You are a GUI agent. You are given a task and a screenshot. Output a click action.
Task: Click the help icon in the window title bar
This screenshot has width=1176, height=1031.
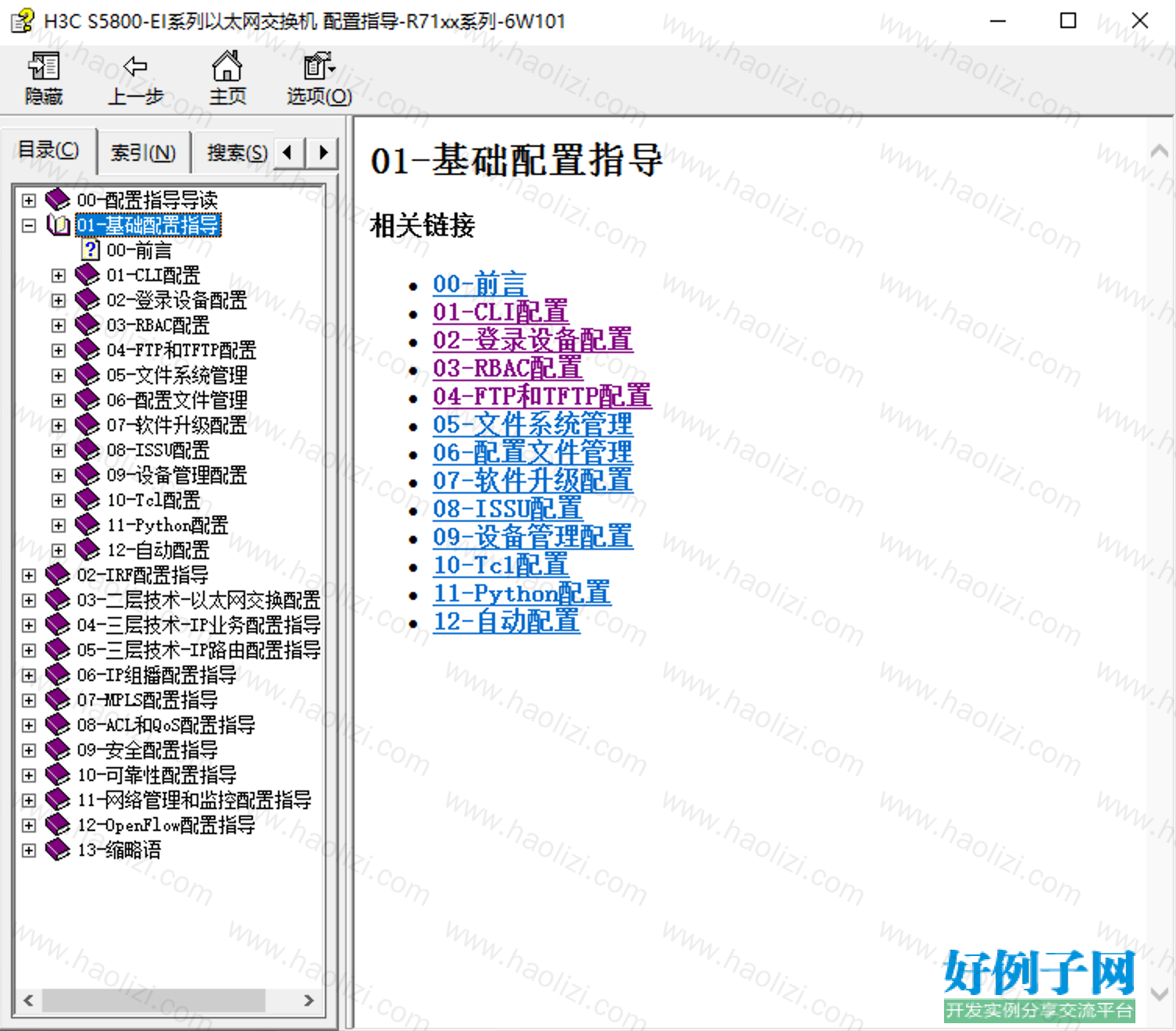coord(23,21)
